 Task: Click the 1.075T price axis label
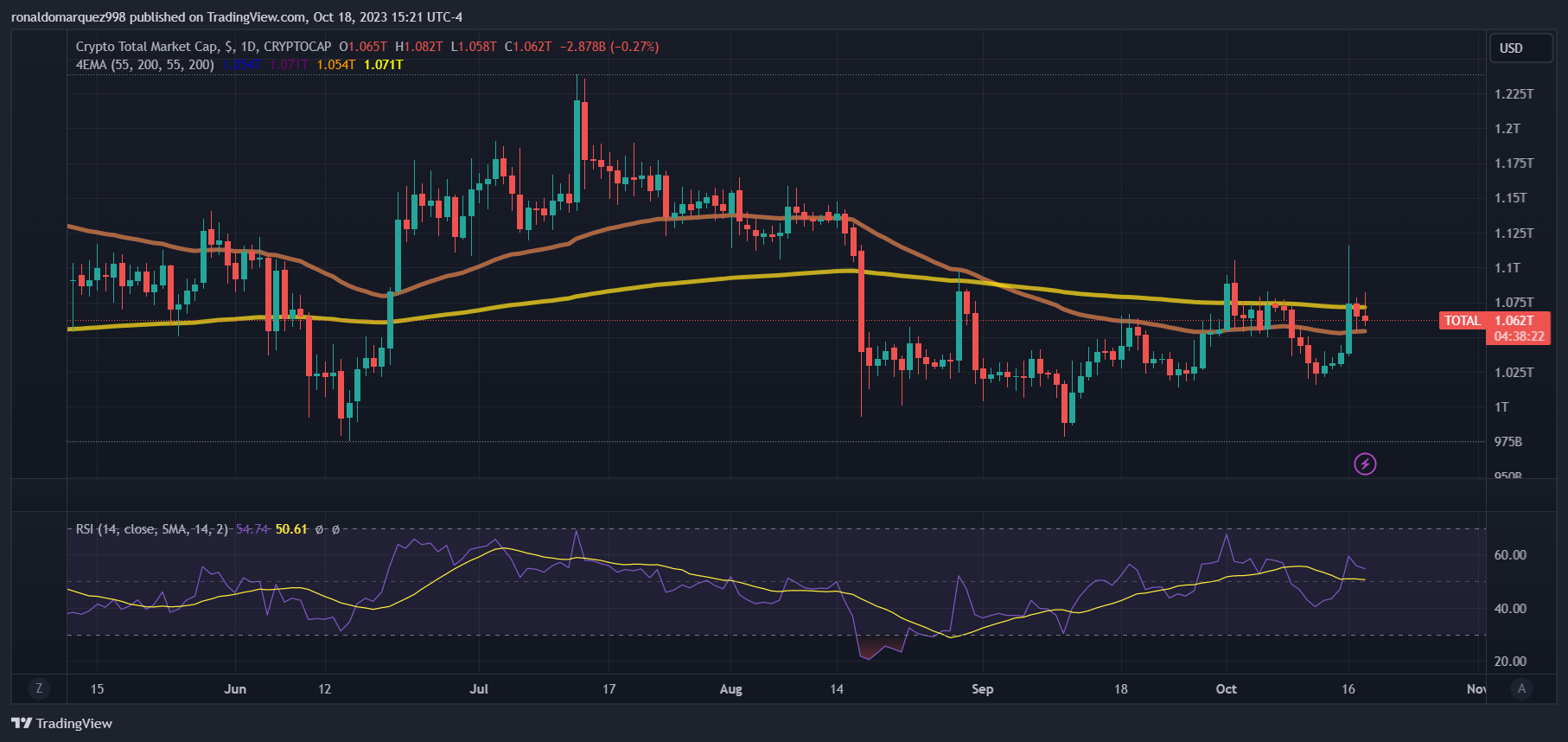[x=1514, y=302]
